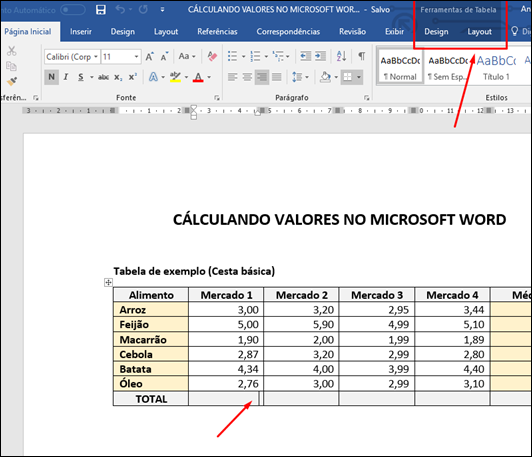Open the Revisão ribbon tab
The height and width of the screenshot is (457, 532).
(352, 32)
